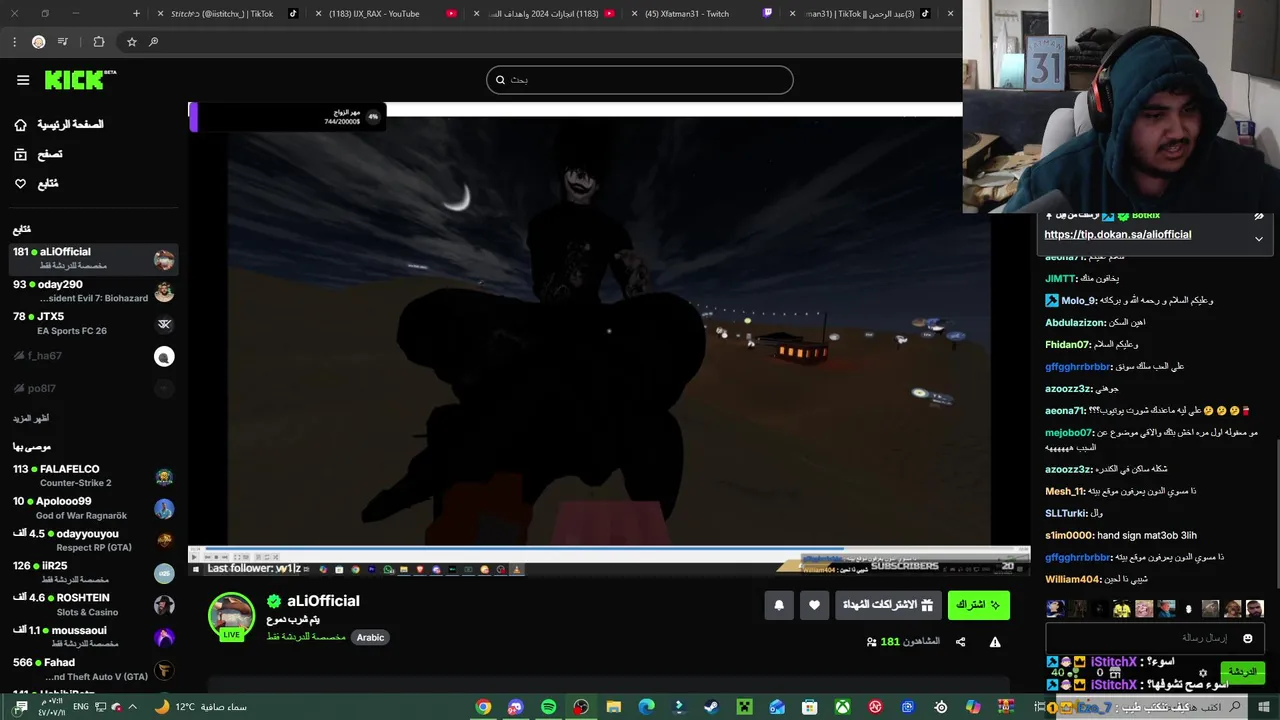Open Minecraft from taskbar
Image resolution: width=1280 pixels, height=720 pixels.
click(744, 707)
